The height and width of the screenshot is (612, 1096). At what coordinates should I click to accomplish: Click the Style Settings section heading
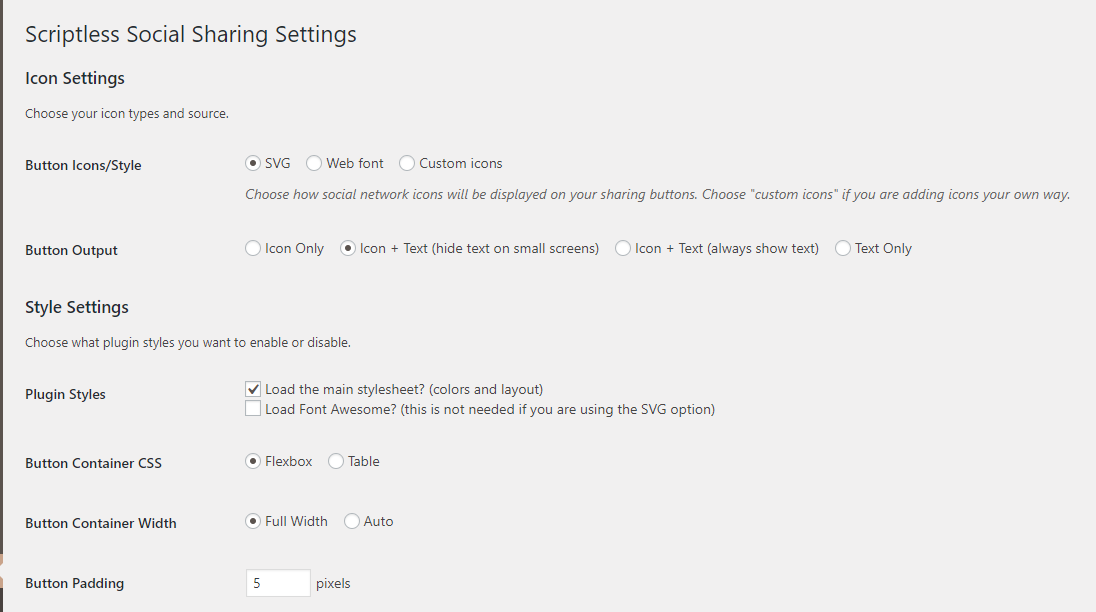[77, 307]
